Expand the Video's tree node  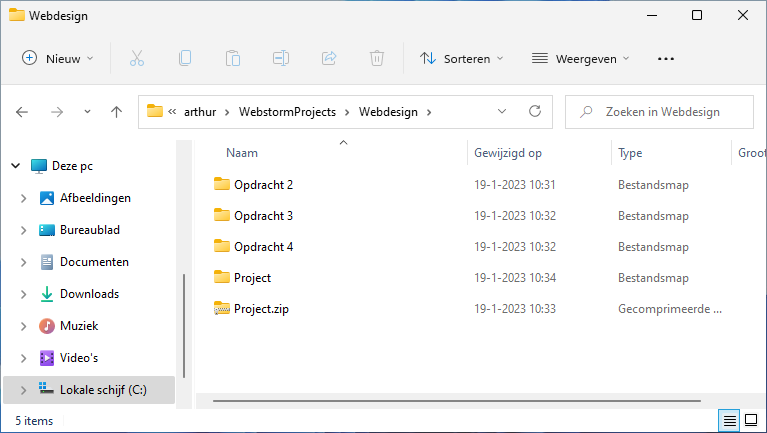click(23, 358)
